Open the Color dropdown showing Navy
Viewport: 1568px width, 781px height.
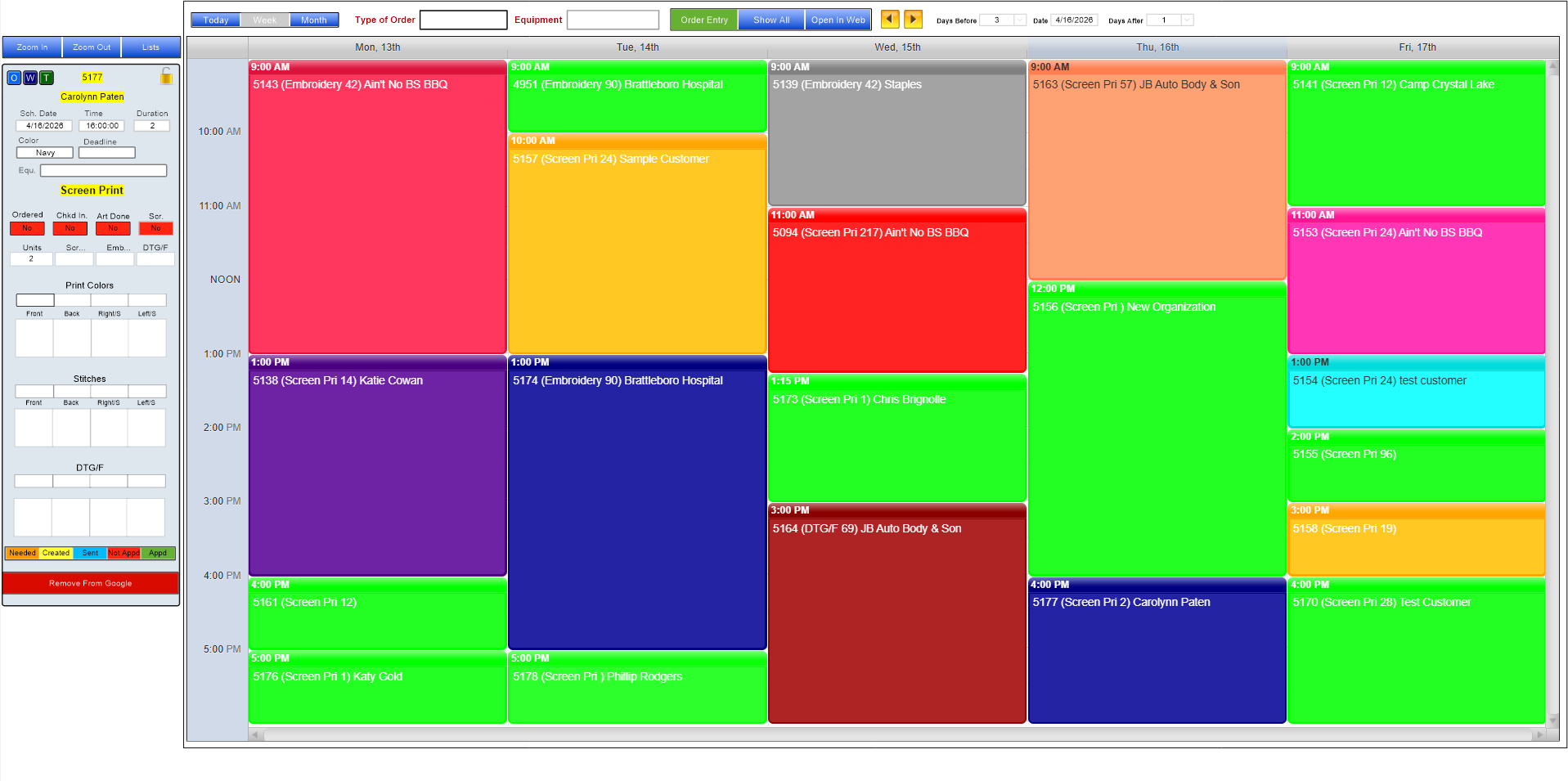point(44,152)
